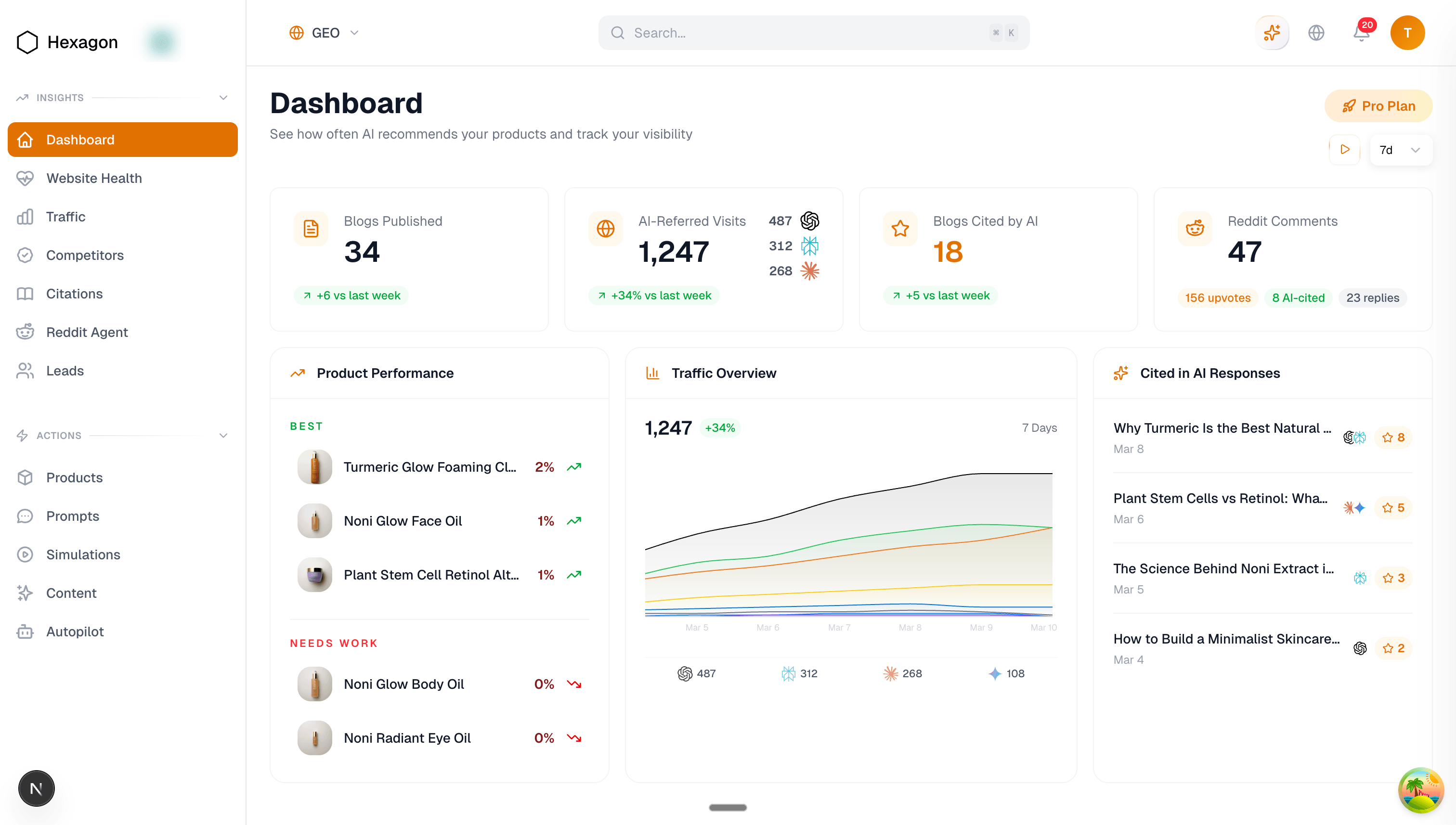
Task: Open the Website Health section
Action: [93, 178]
